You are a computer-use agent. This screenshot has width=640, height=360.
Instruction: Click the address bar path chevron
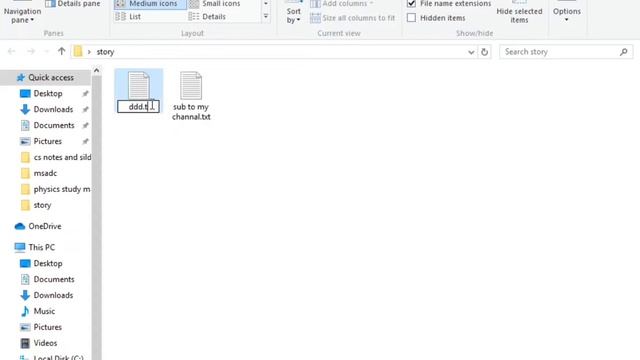click(x=89, y=52)
